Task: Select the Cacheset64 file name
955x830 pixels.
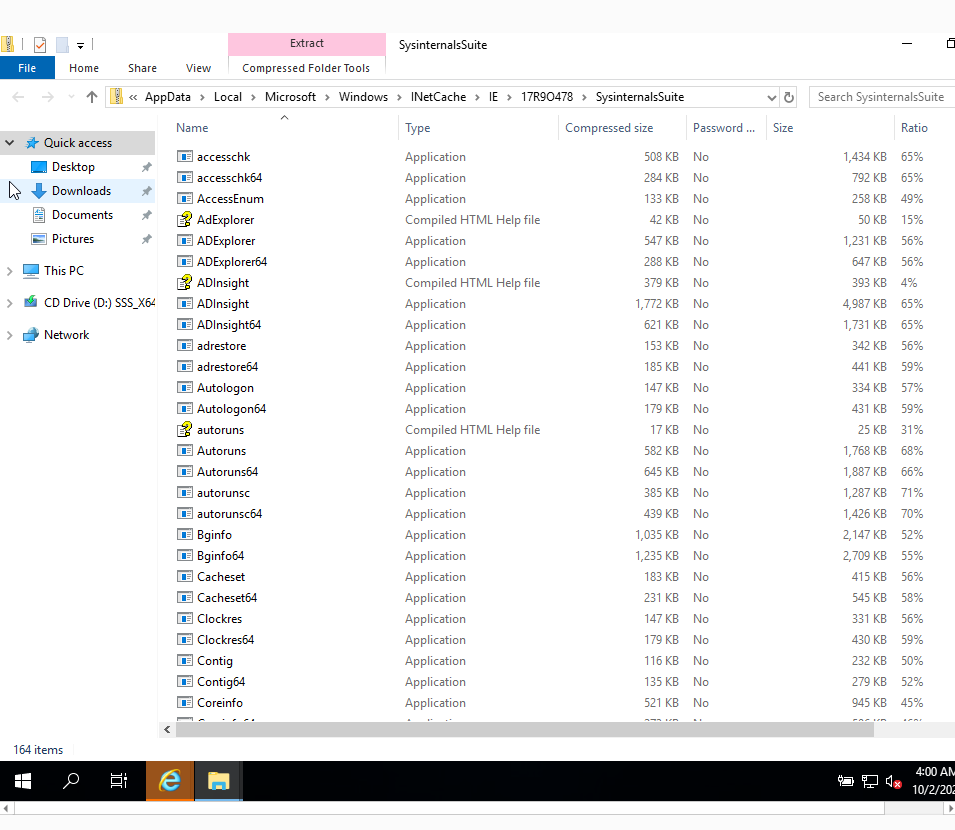Action: click(227, 598)
